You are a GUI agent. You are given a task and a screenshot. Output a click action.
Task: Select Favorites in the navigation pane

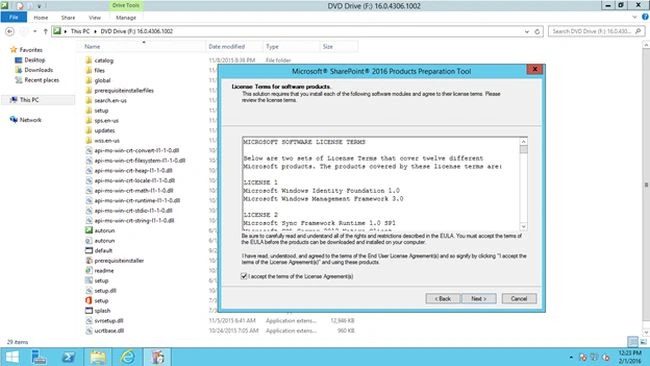point(31,50)
